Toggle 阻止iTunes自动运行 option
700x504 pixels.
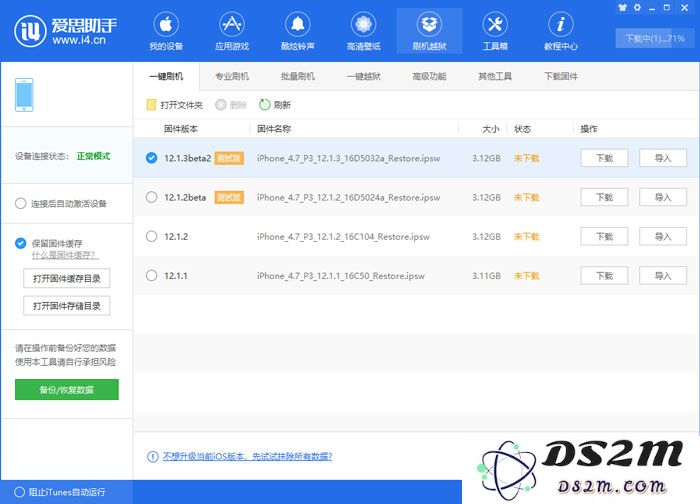[x=19, y=492]
